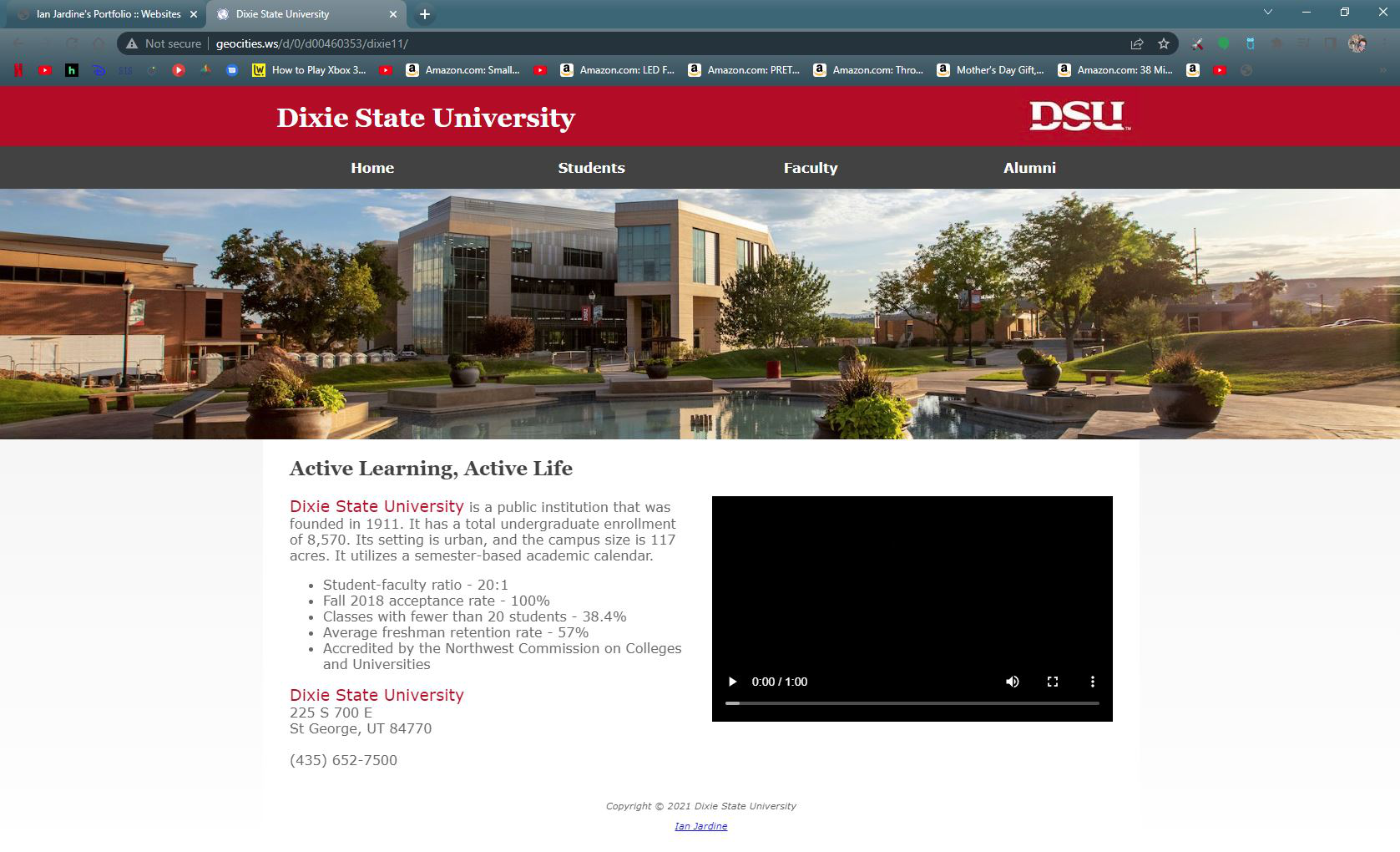Open the light-blue extension icon
This screenshot has width=1400, height=852.
click(1250, 43)
